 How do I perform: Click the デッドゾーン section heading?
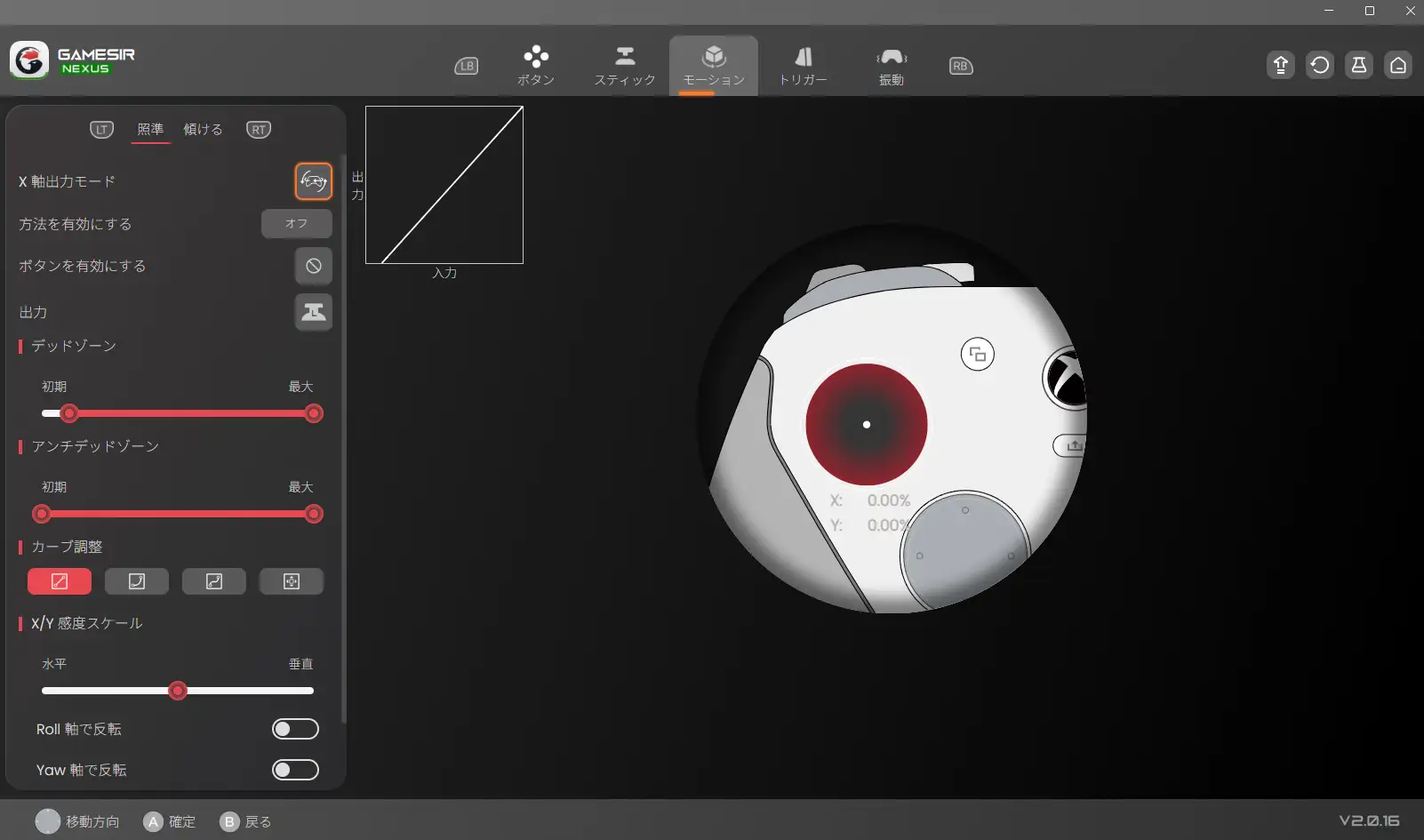tap(74, 346)
